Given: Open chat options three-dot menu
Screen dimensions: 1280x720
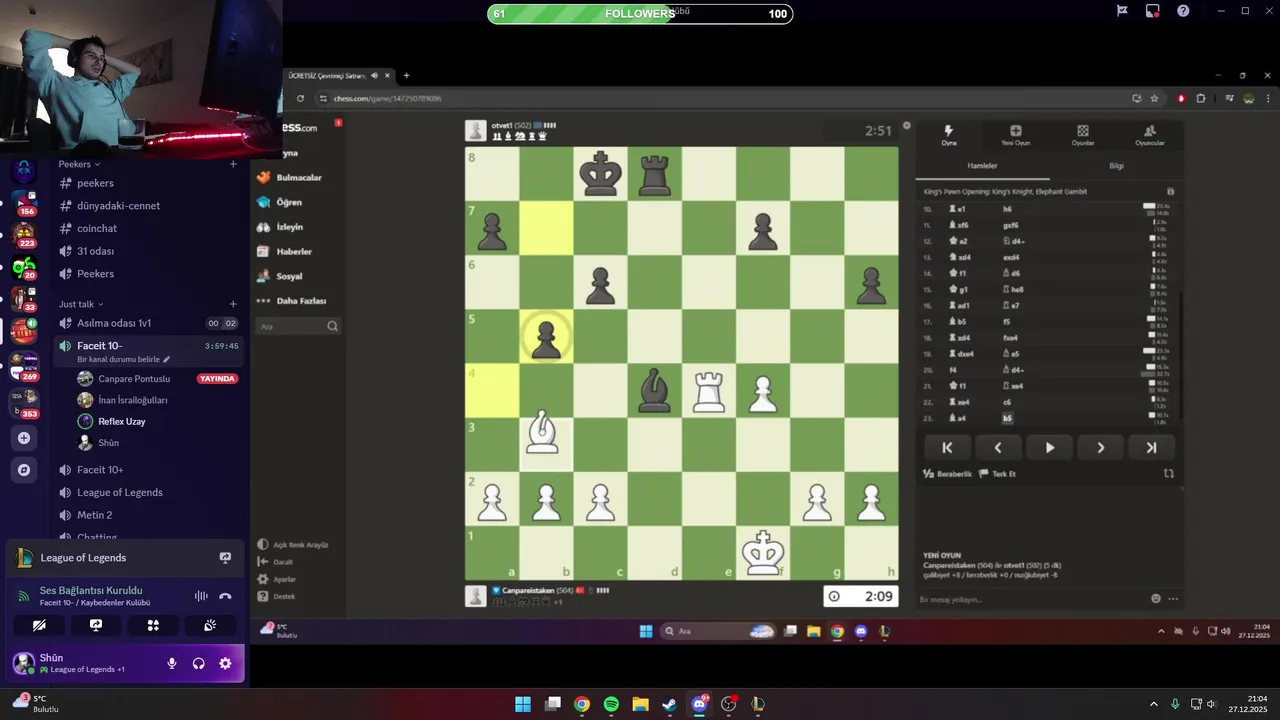Looking at the screenshot, I should [x=1173, y=599].
